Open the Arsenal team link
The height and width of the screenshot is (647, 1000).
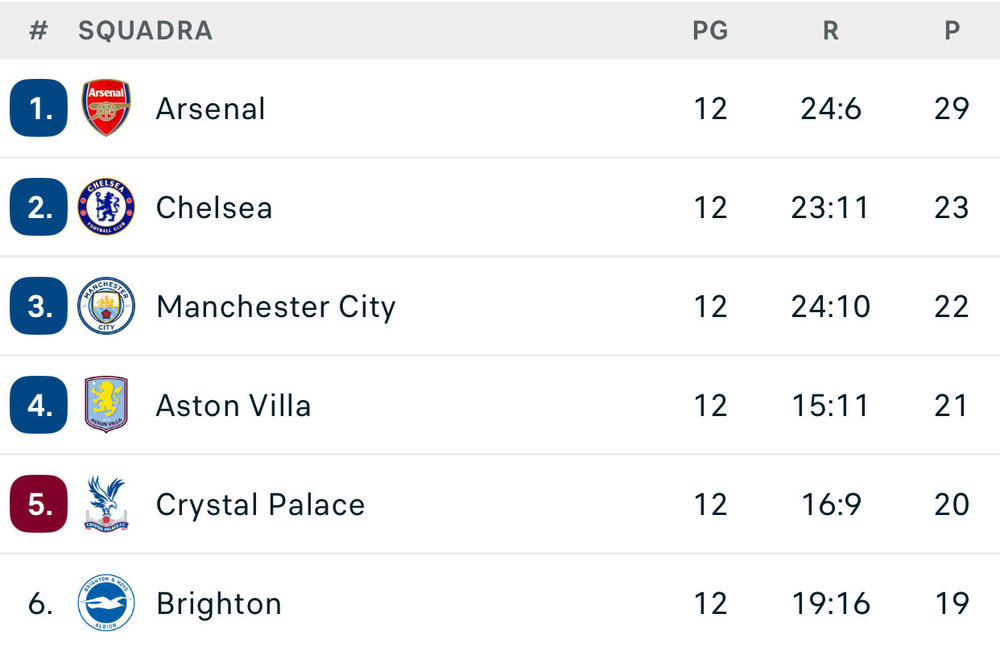[x=211, y=108]
